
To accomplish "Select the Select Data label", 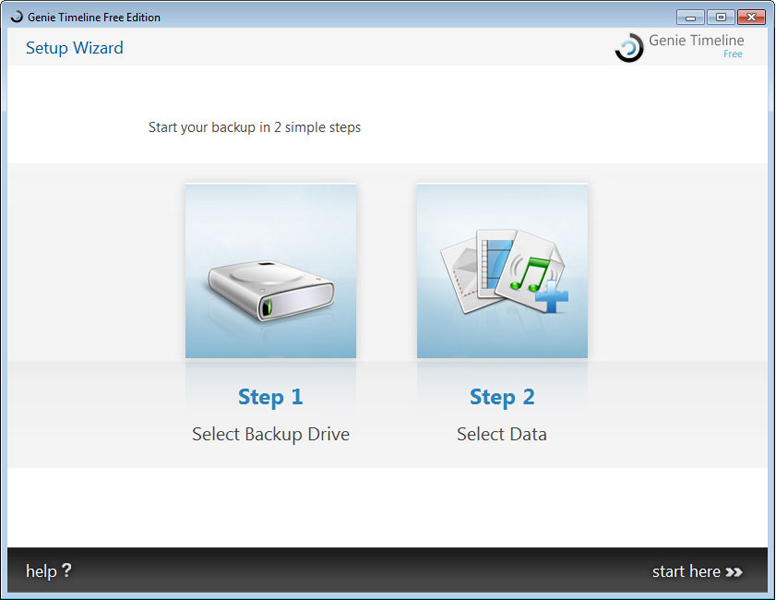I will (502, 434).
